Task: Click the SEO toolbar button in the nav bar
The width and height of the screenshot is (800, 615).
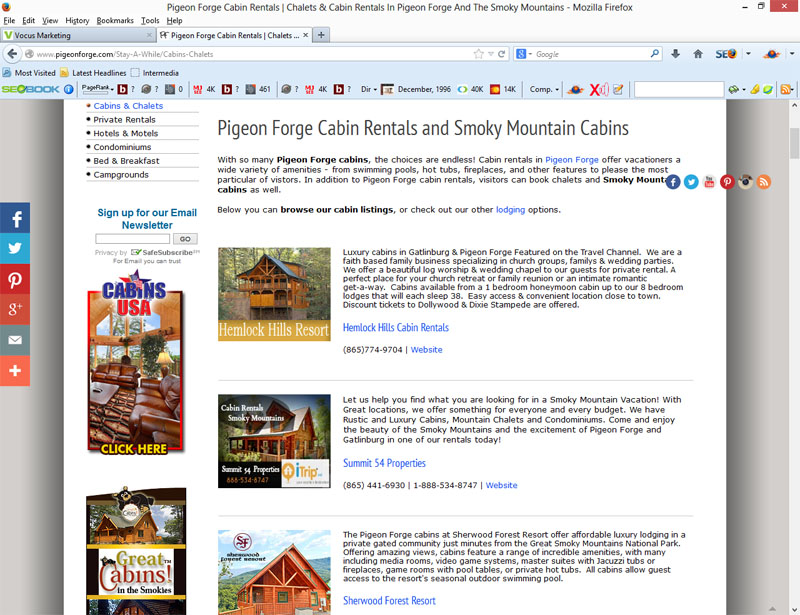Action: click(x=726, y=54)
